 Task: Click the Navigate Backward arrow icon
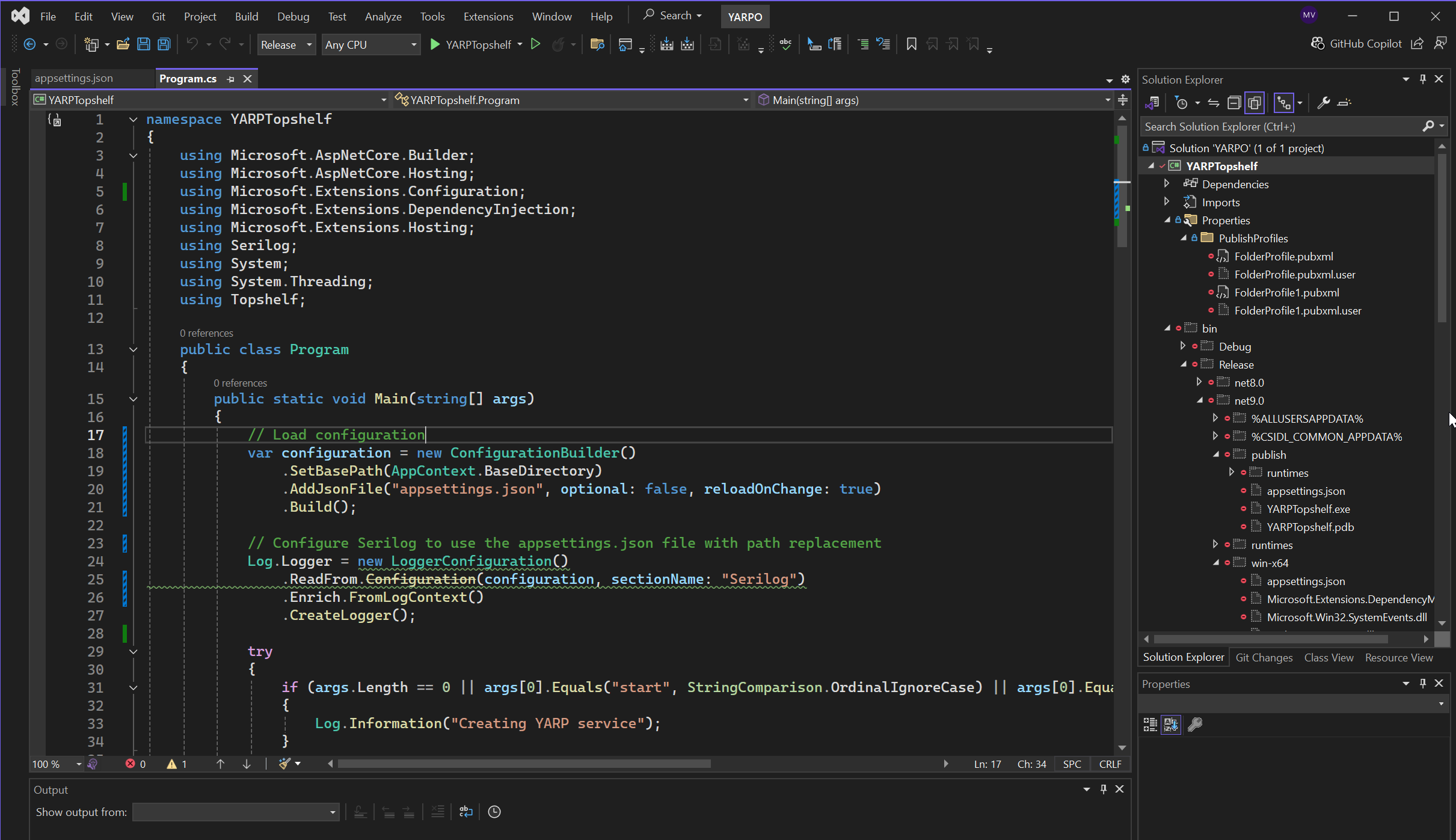pos(29,44)
